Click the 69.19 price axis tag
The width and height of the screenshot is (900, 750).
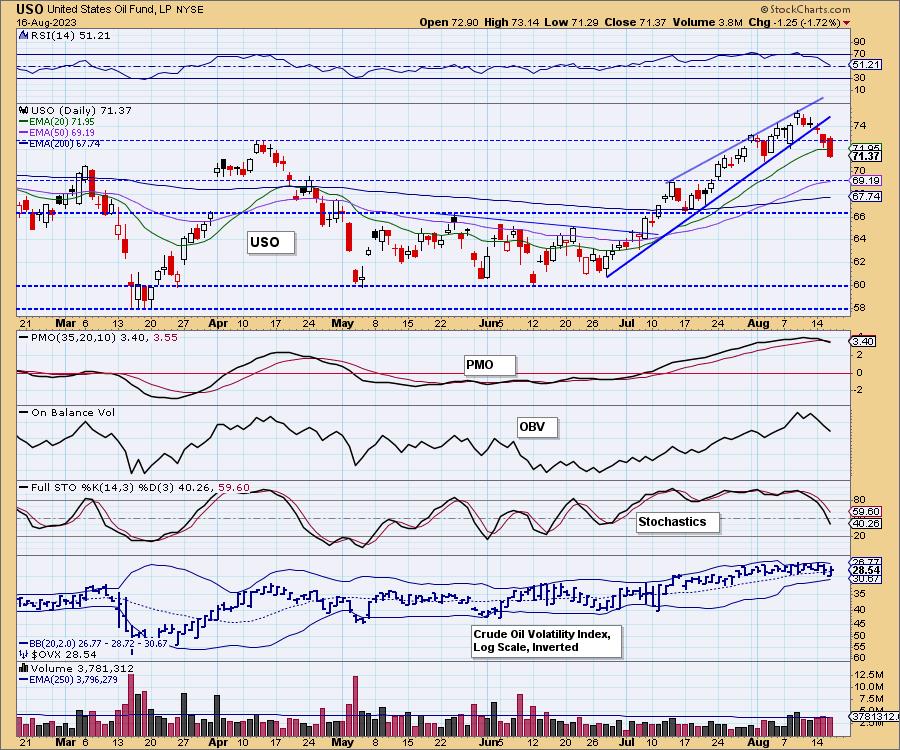point(866,180)
